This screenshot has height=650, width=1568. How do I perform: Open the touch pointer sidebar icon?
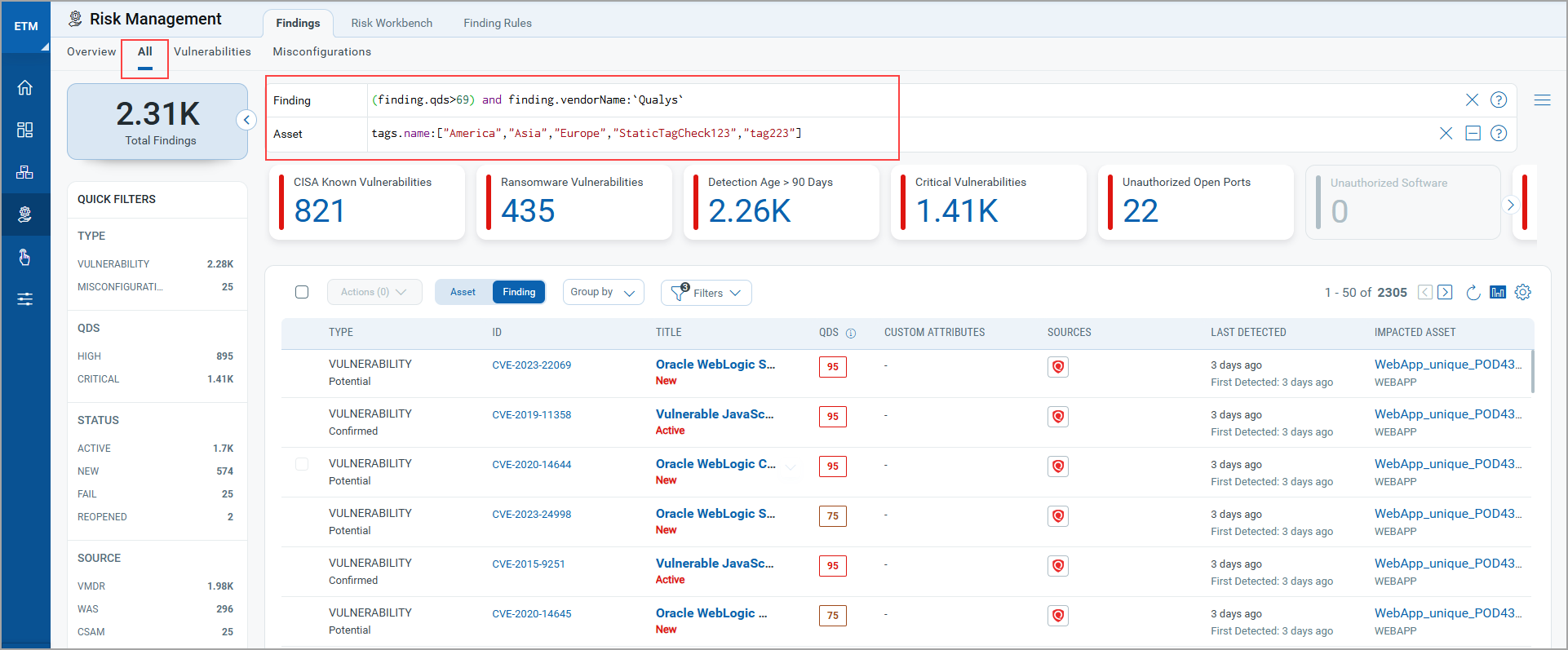pyautogui.click(x=25, y=257)
